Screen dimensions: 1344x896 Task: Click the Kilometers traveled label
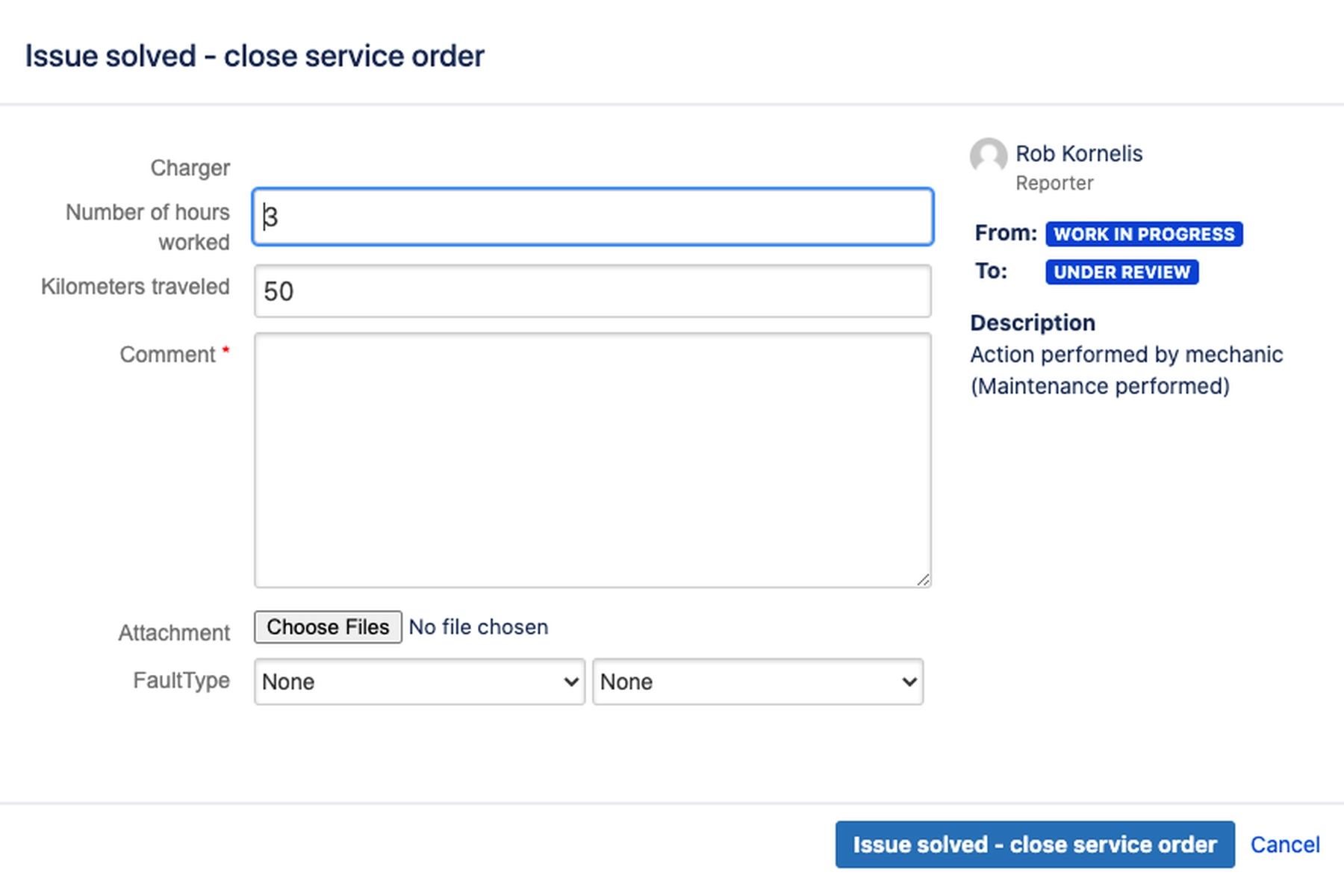135,287
